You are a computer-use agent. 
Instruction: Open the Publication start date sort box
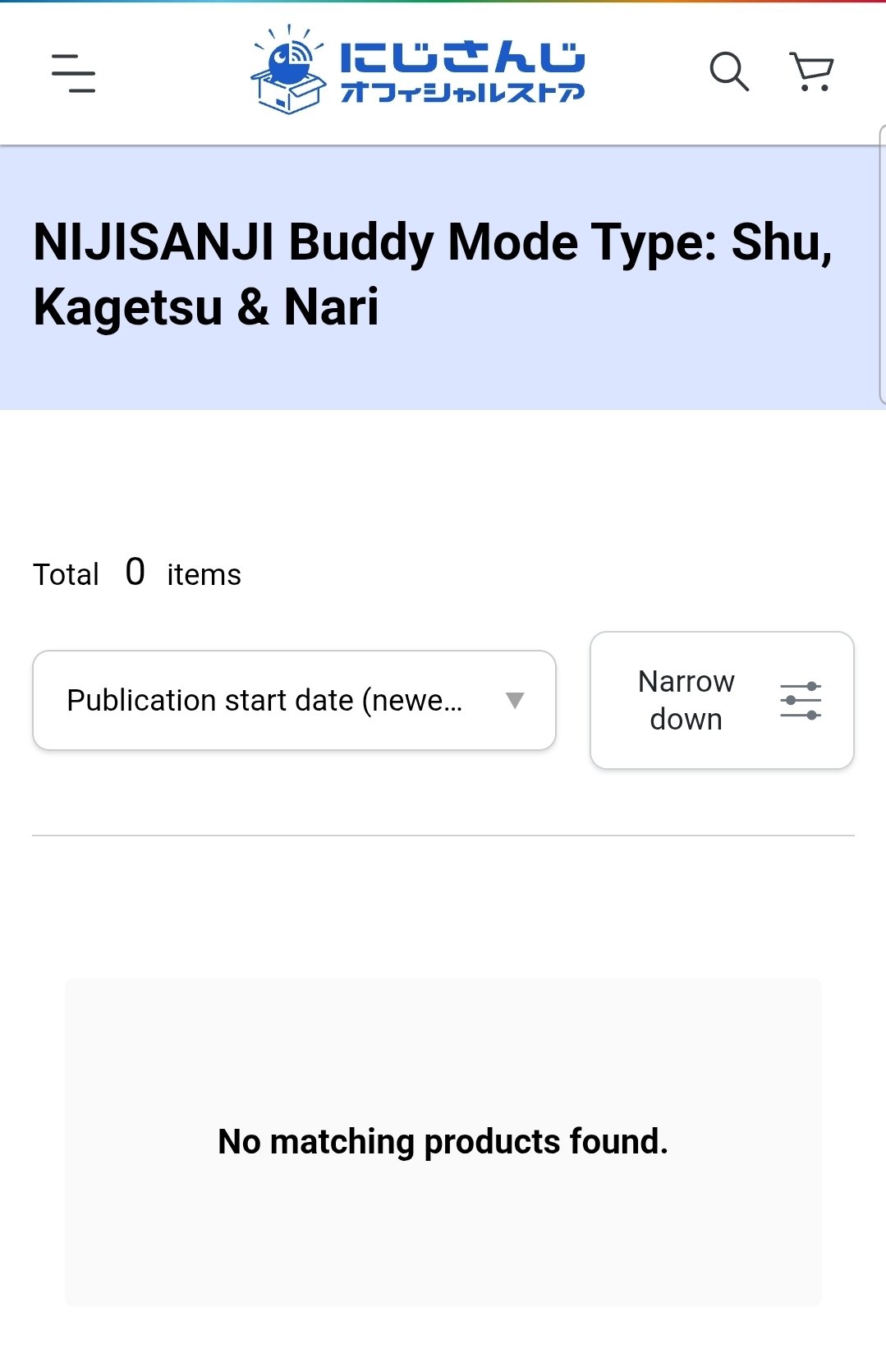point(294,701)
